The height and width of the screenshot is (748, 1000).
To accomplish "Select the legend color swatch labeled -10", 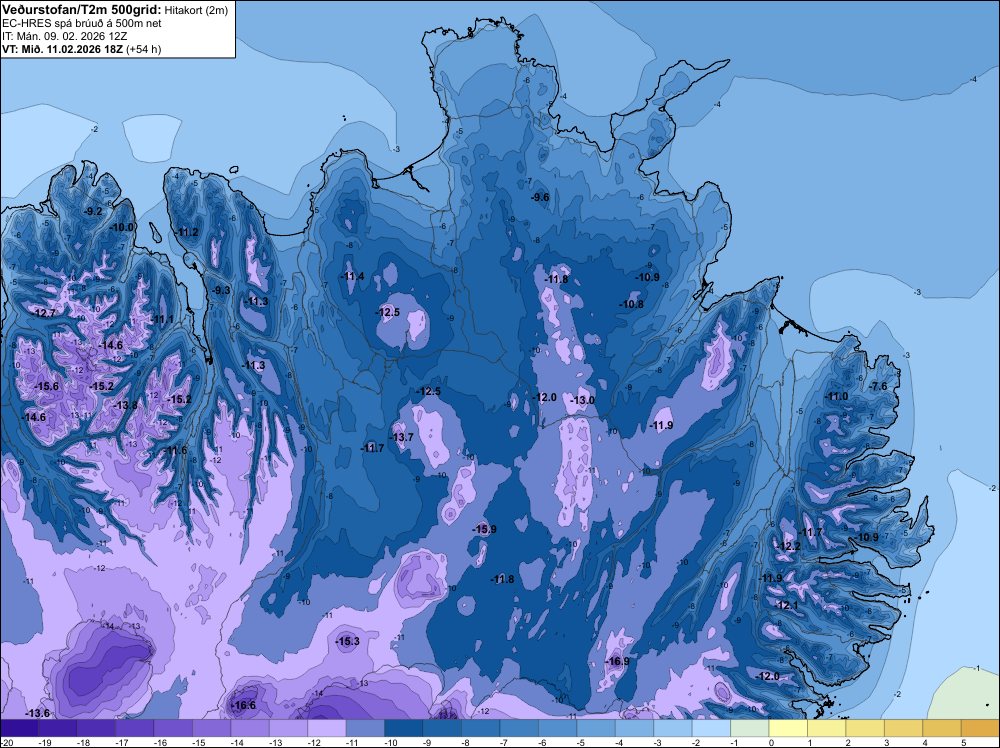I will [x=404, y=728].
